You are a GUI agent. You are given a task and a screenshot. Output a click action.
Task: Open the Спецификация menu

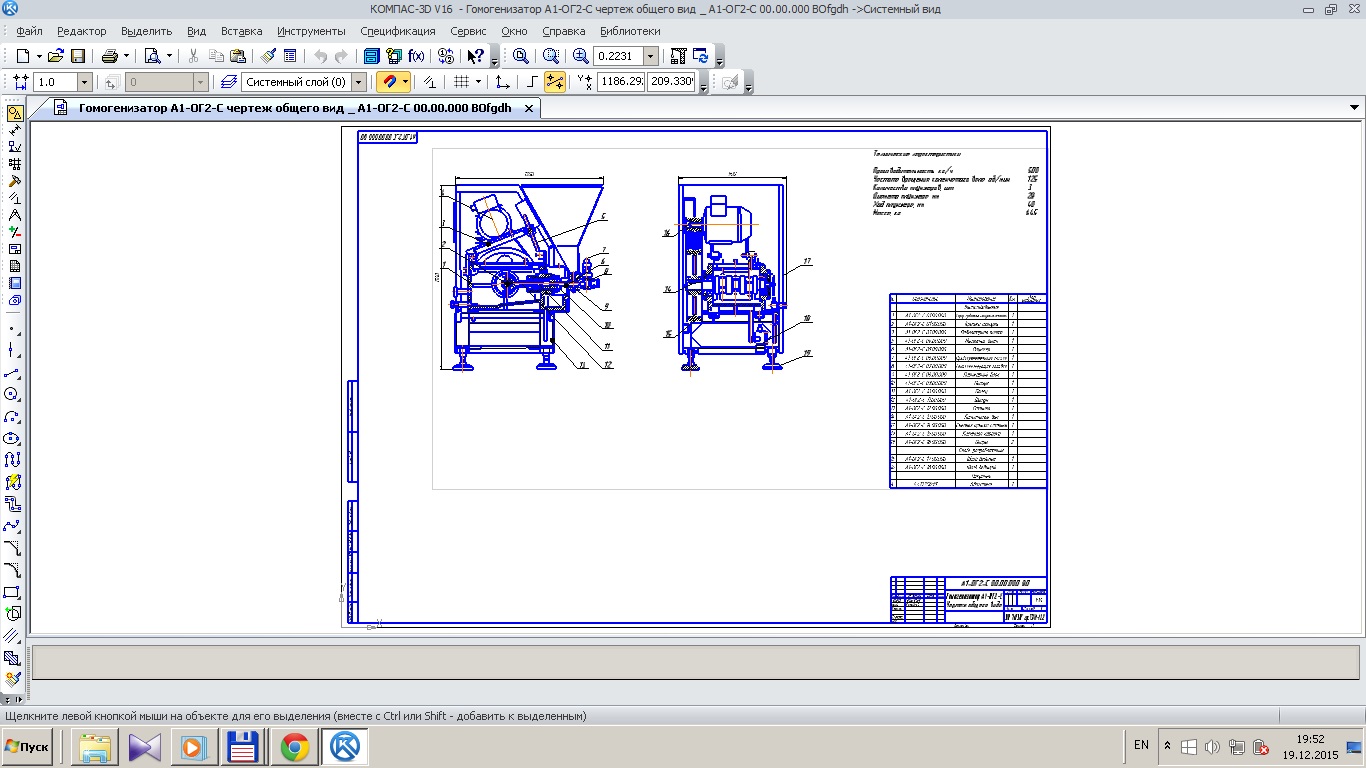[397, 31]
